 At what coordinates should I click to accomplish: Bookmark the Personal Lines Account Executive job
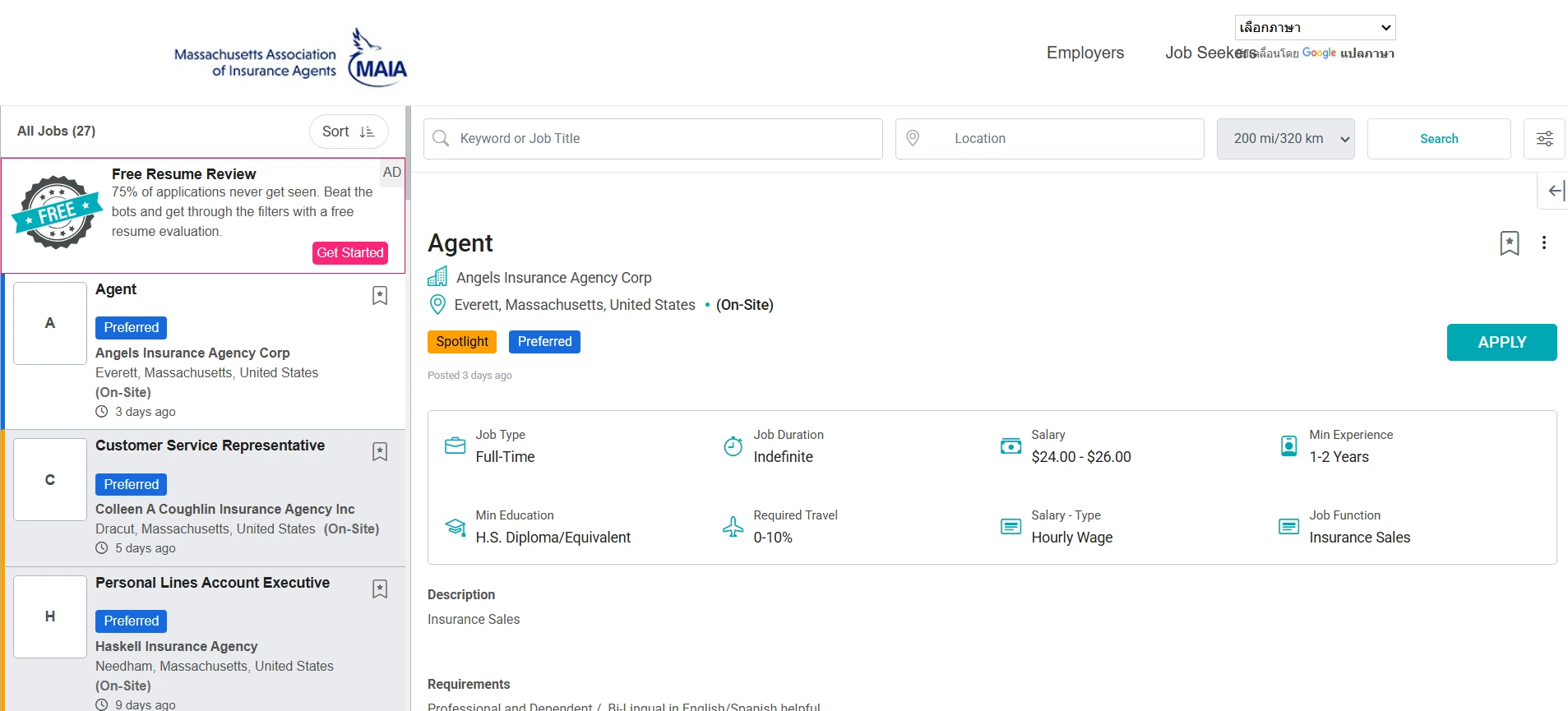tap(380, 589)
